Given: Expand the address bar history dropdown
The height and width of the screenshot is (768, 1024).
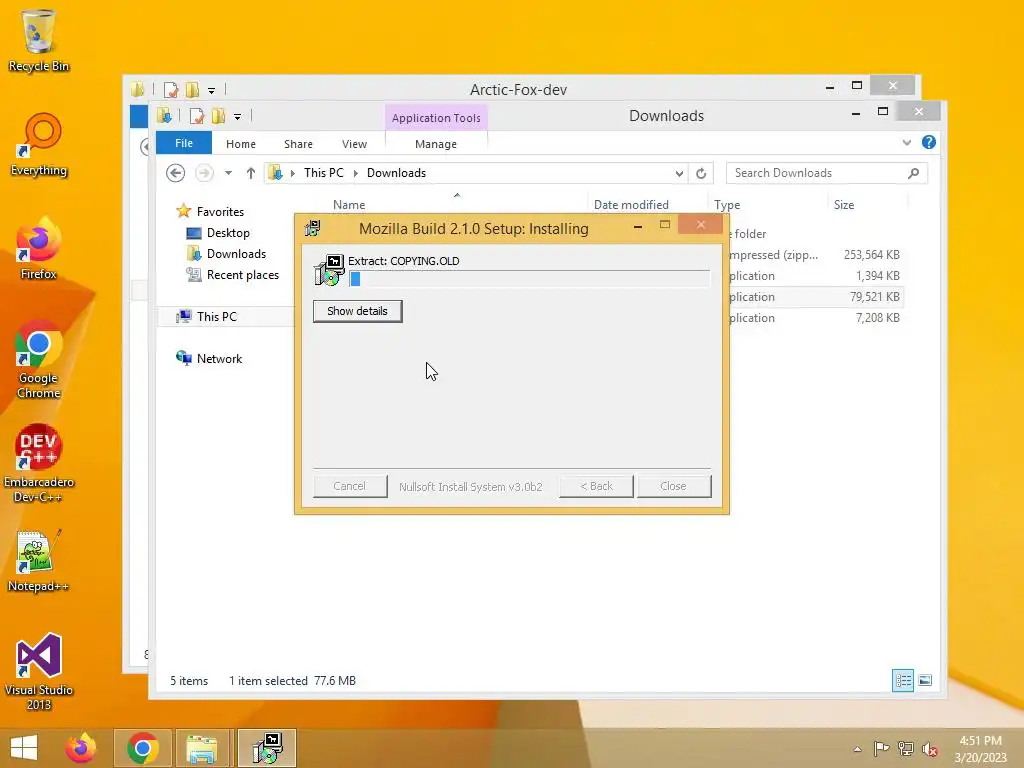Looking at the screenshot, I should pos(679,173).
